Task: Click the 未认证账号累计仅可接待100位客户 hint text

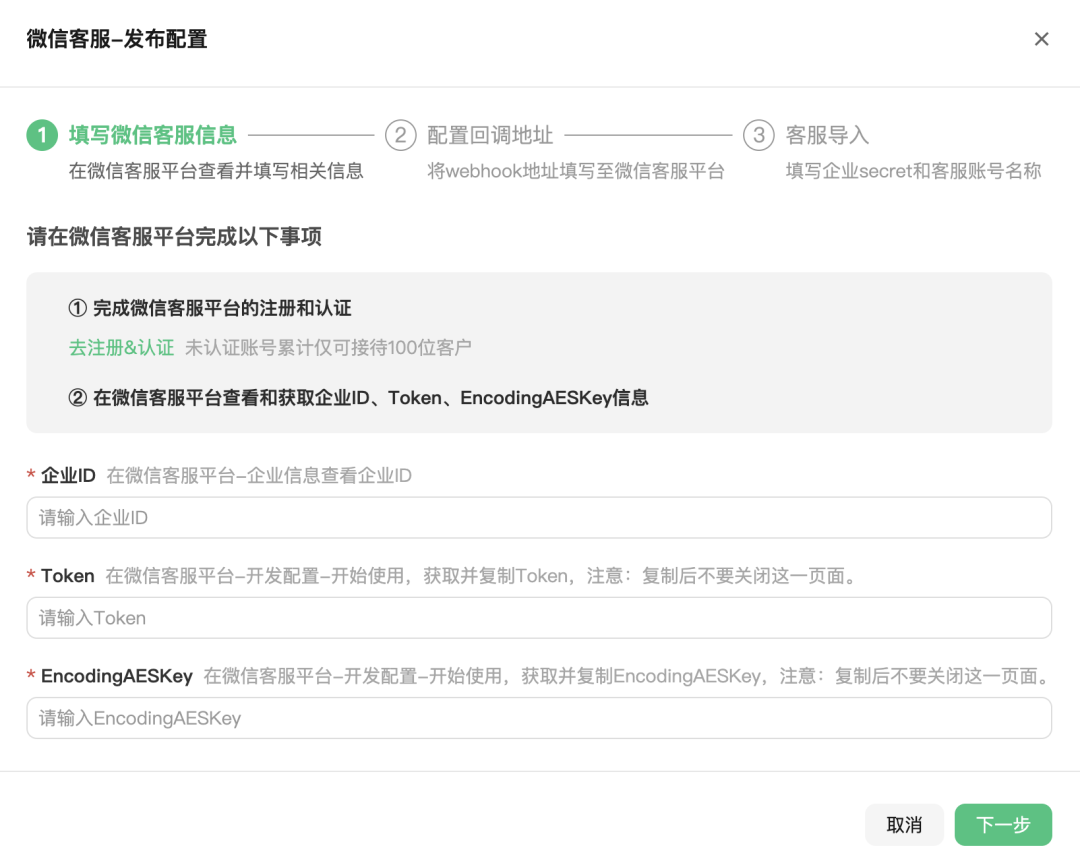Action: pos(328,348)
